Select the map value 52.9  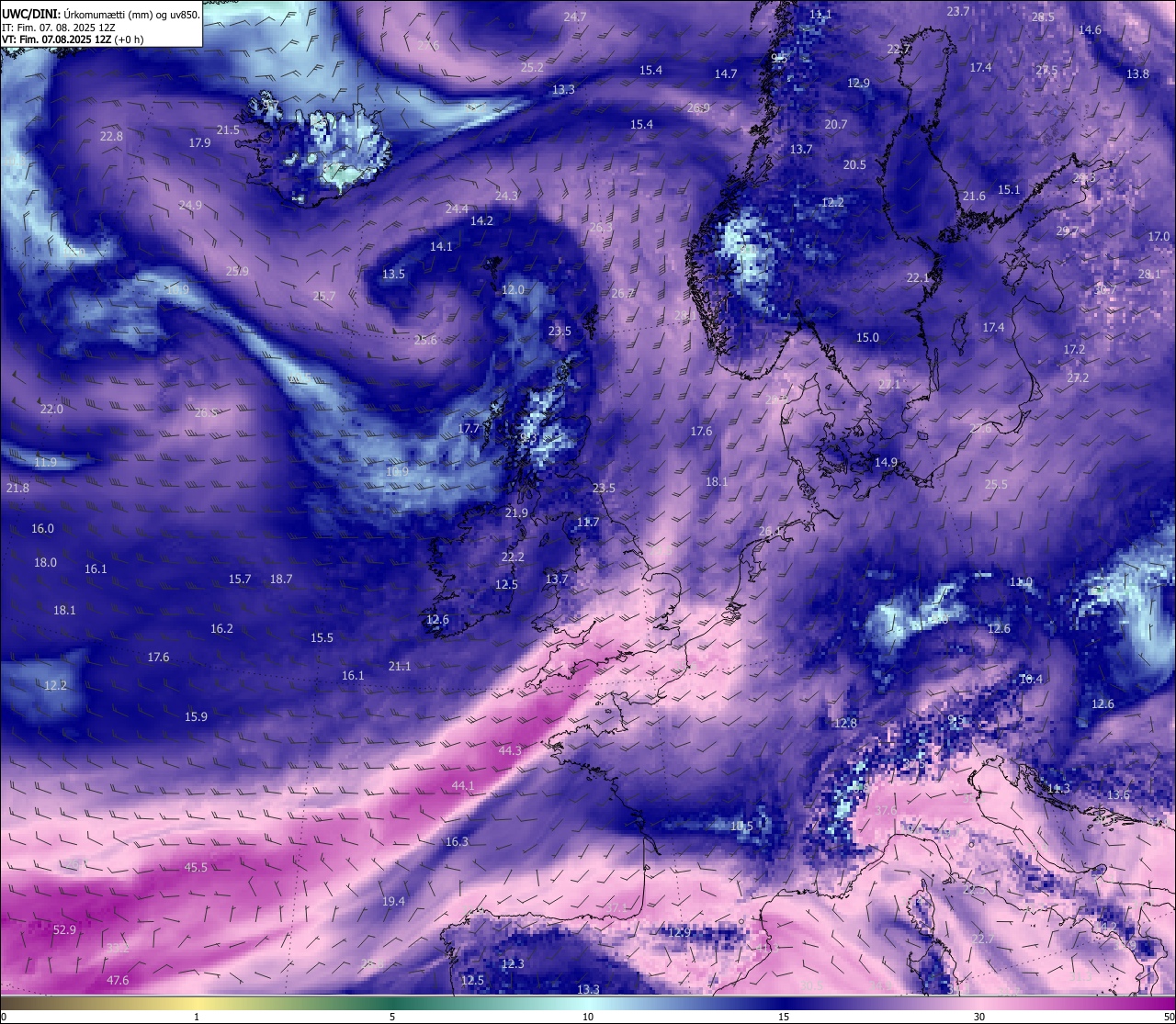[x=64, y=929]
